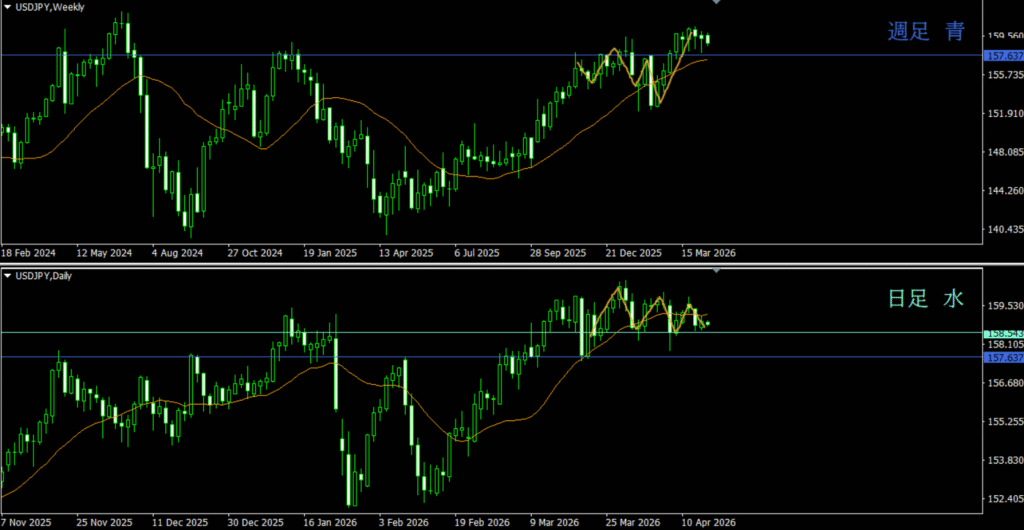
Task: Click the blue 157.637 price tag on Weekly axis
Action: 1003,55
